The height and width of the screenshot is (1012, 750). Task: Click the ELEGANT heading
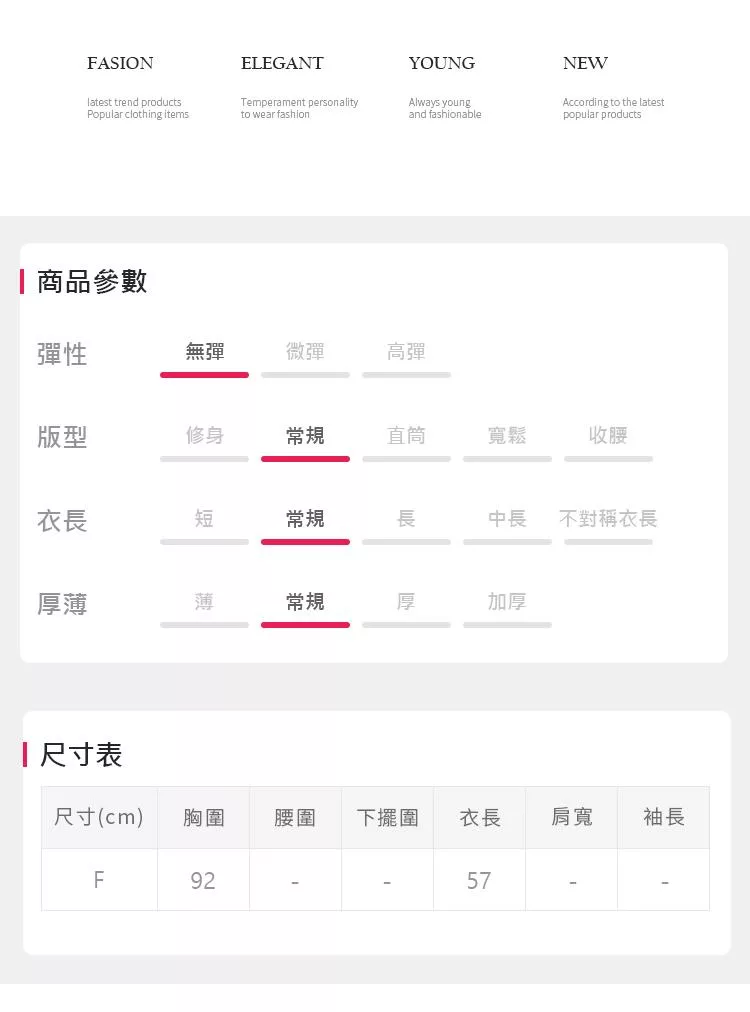[282, 63]
